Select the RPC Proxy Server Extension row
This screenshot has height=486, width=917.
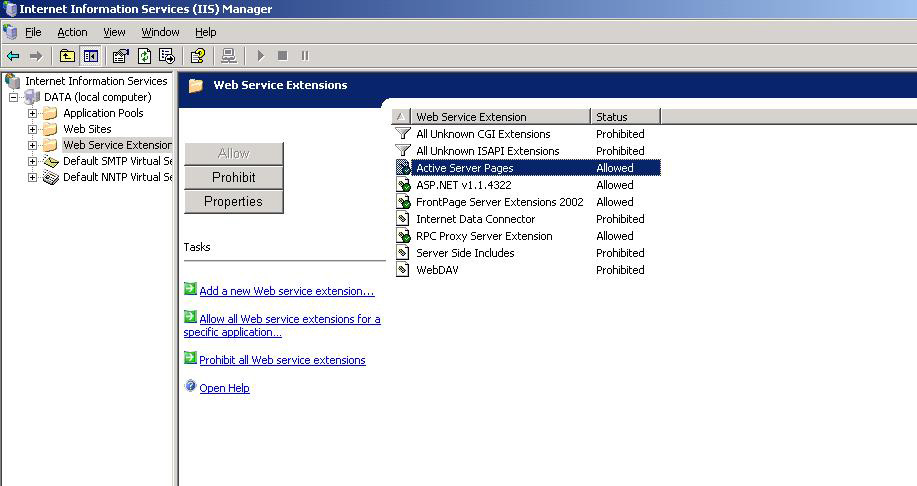click(528, 236)
